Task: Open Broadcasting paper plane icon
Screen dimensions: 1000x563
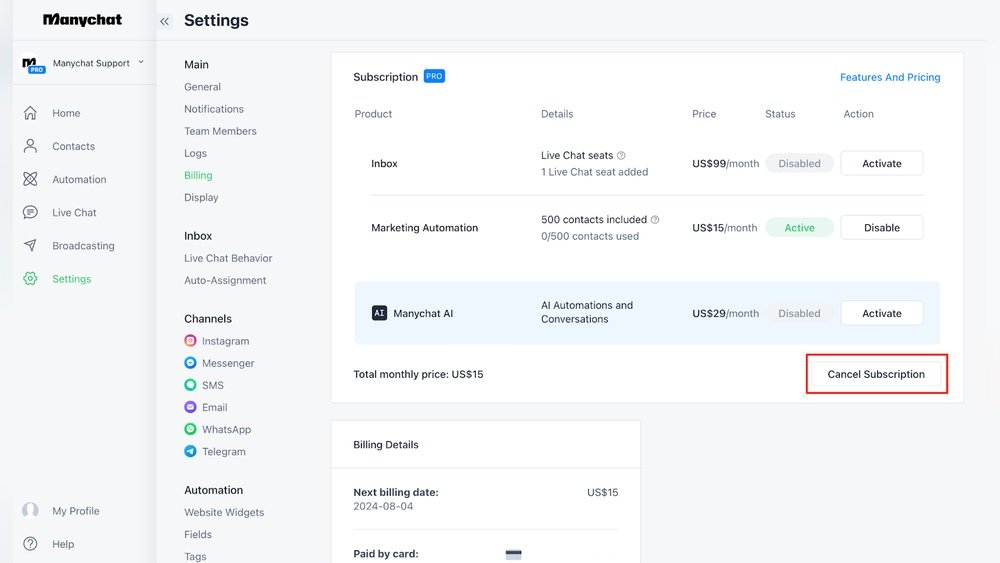Action: pyautogui.click(x=30, y=245)
